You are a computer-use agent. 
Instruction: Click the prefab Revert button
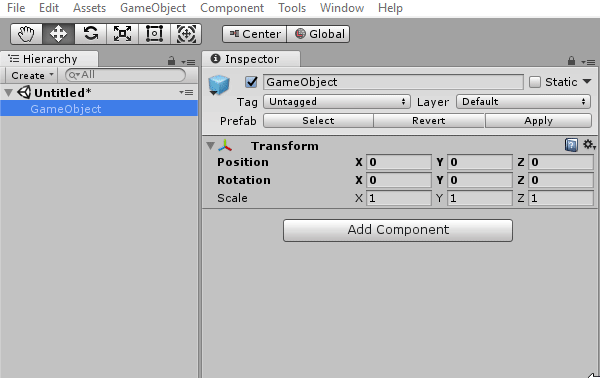(x=429, y=121)
